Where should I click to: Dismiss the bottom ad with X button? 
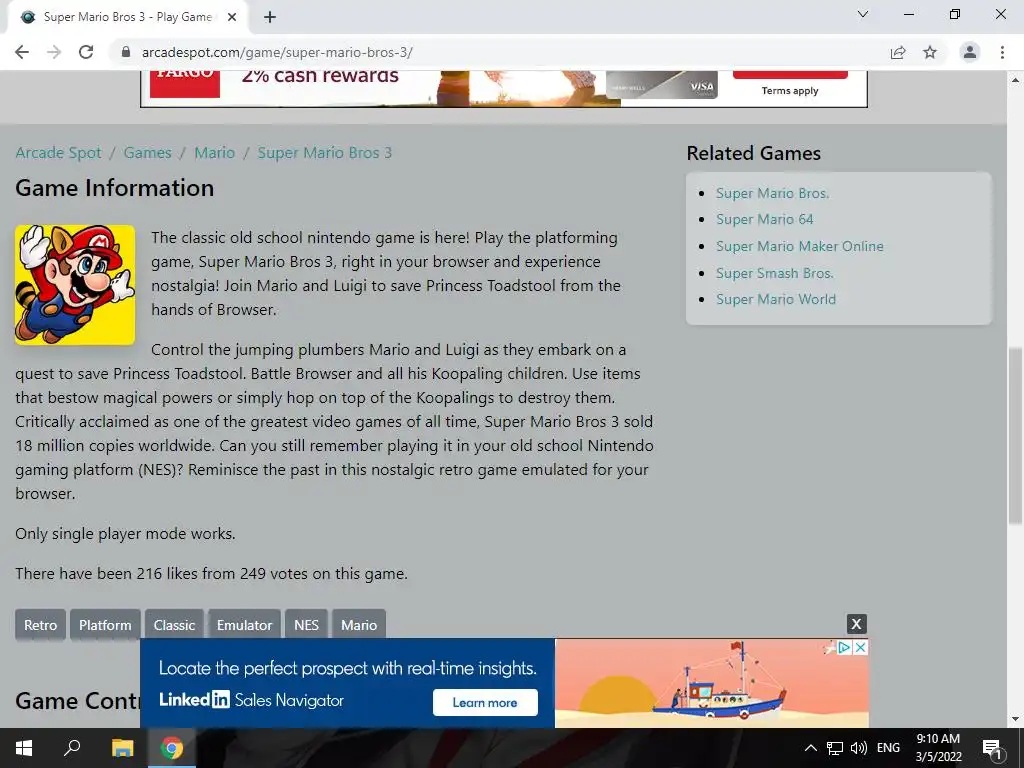[856, 624]
